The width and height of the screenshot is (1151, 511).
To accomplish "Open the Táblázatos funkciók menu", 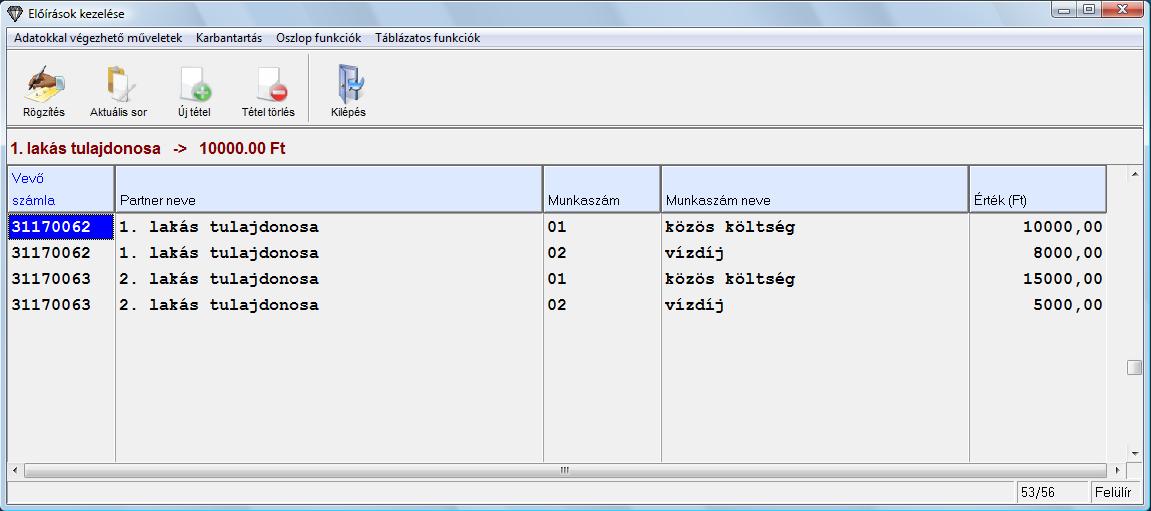I will click(427, 38).
